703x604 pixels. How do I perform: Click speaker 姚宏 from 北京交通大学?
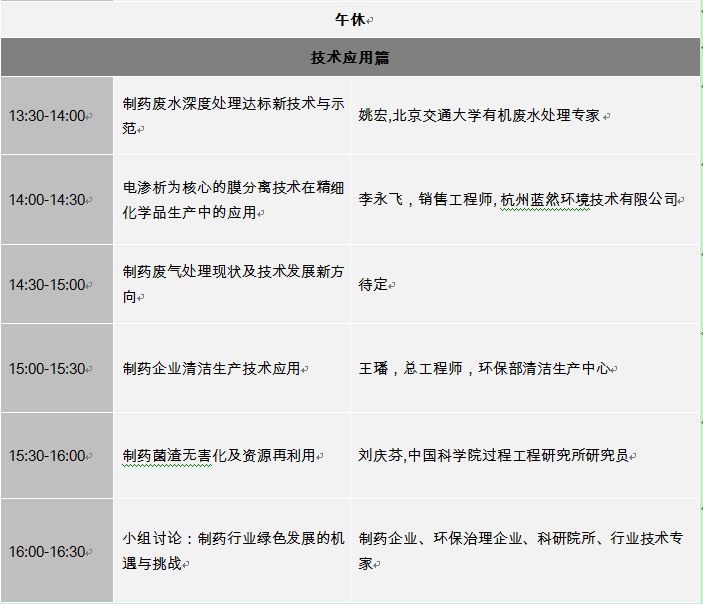(x=480, y=116)
